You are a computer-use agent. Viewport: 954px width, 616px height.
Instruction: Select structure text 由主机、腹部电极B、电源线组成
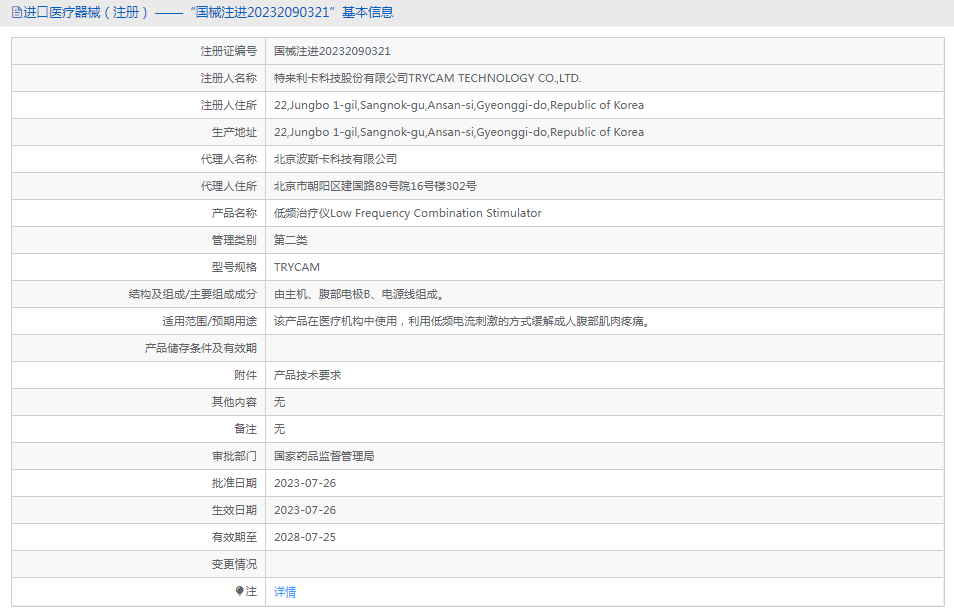point(360,294)
